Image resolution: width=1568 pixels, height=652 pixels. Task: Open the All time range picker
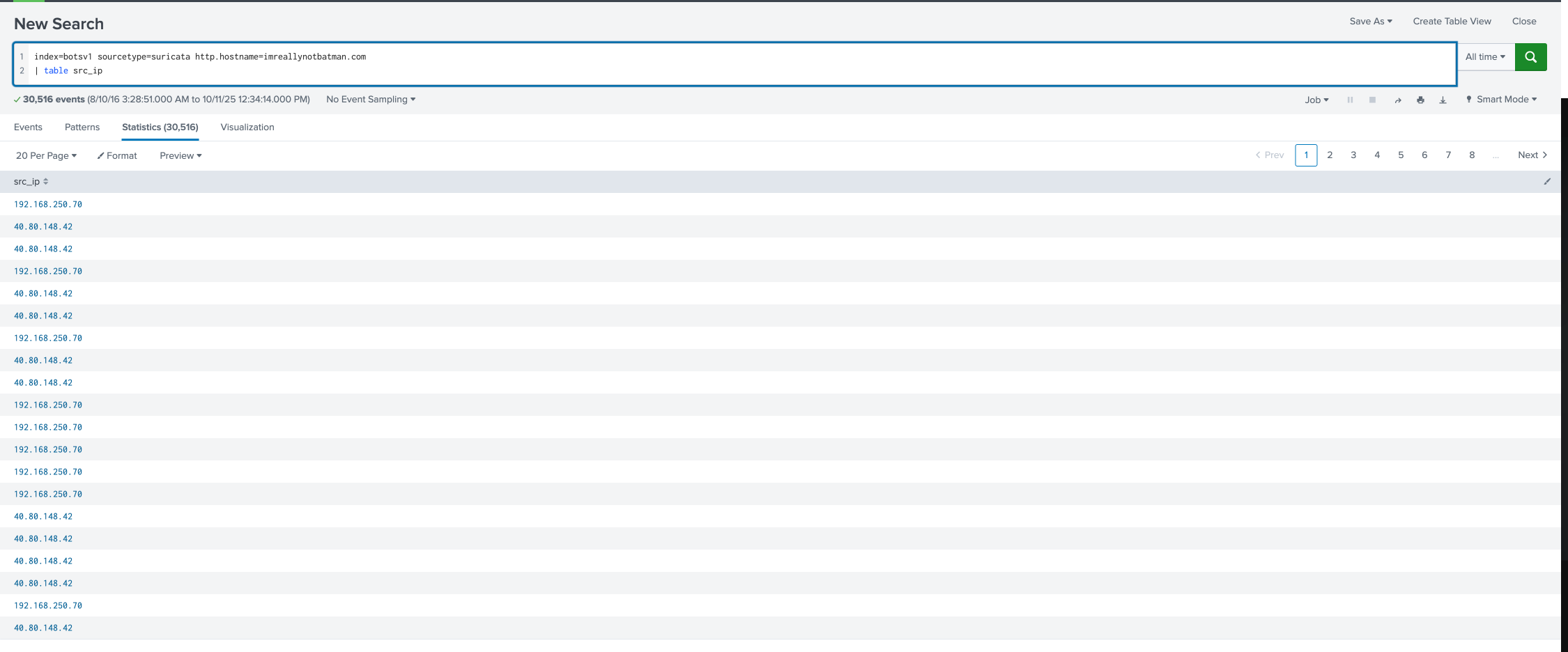[x=1485, y=57]
